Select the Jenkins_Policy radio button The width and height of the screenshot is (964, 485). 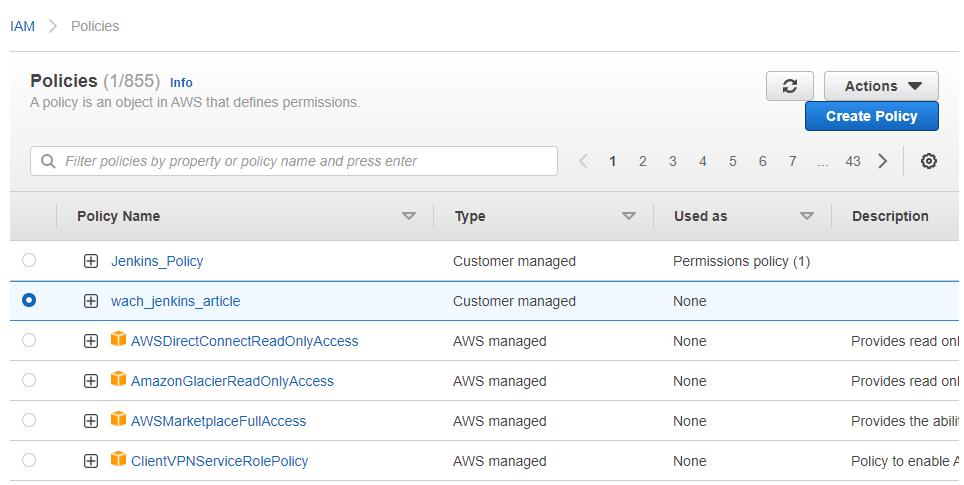29,260
